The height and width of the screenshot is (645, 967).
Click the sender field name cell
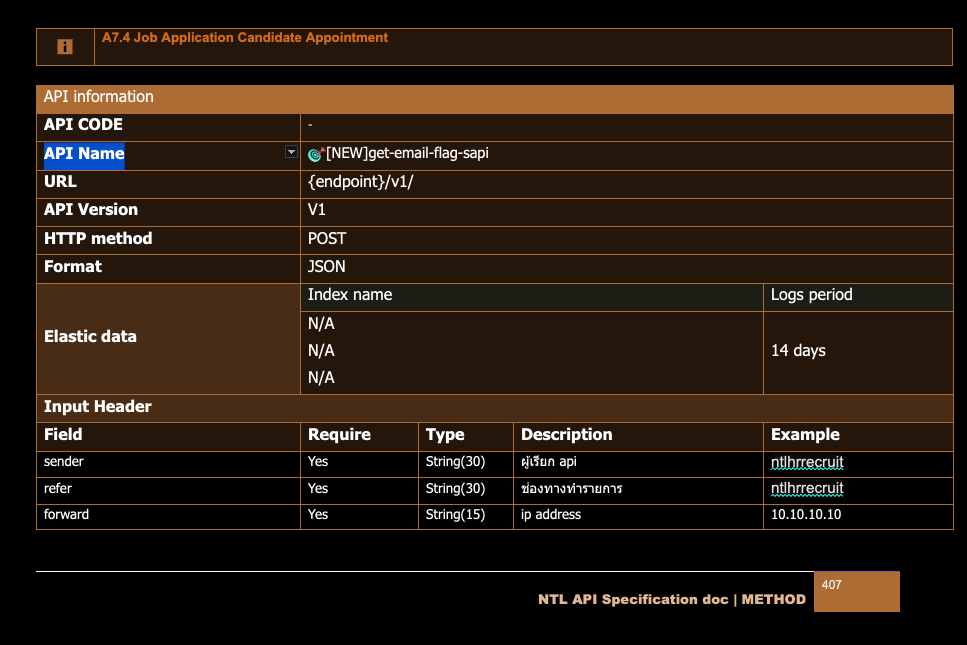coord(64,462)
